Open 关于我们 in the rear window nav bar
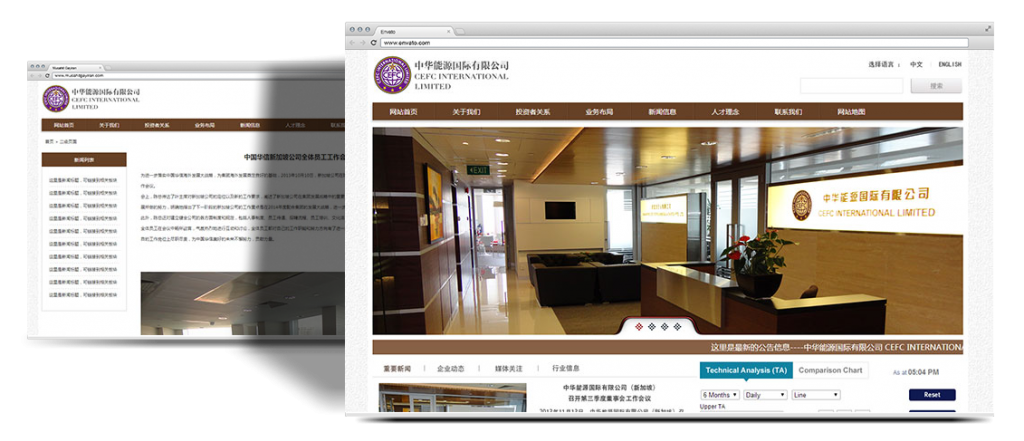Image resolution: width=1024 pixels, height=441 pixels. click(x=109, y=125)
